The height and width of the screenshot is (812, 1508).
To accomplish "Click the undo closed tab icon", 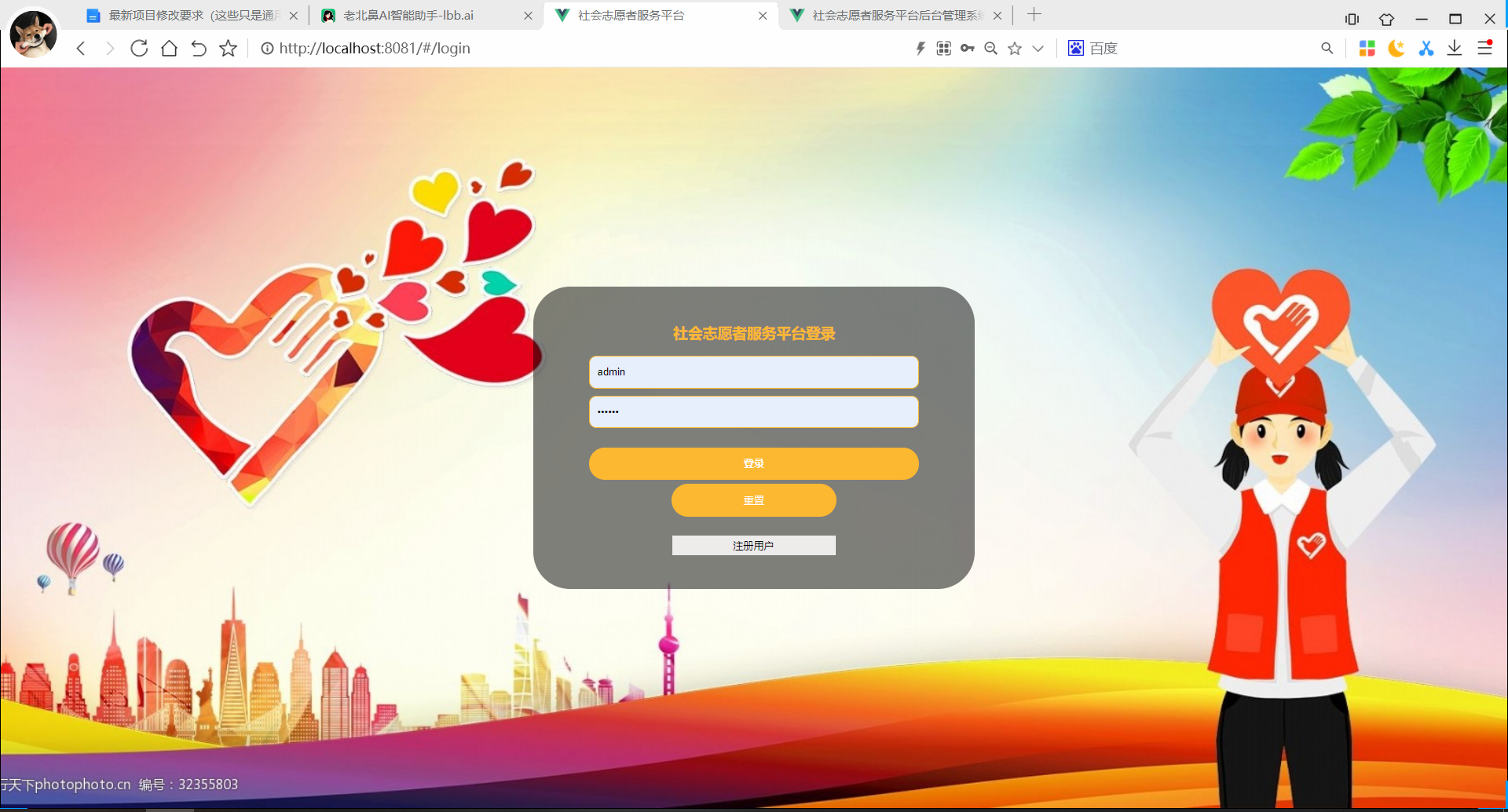I will point(199,49).
